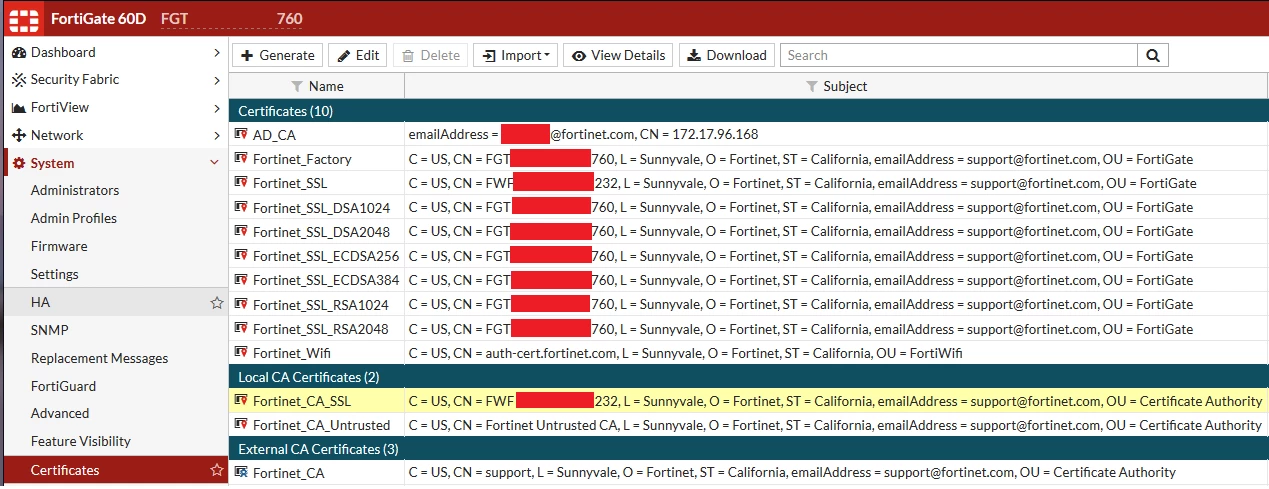
Task: Click the FortiGate 60D header title
Action: (x=98, y=18)
